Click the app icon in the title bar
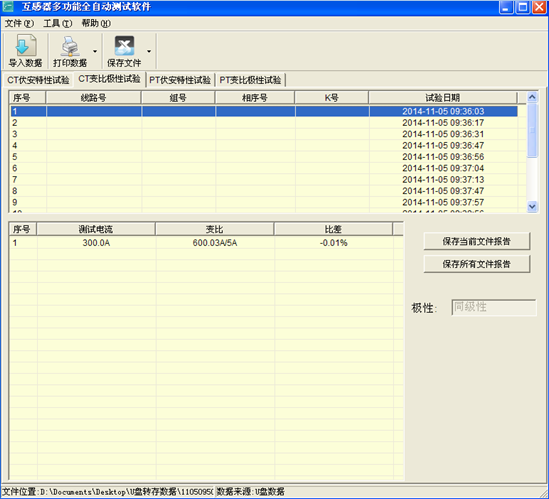549x499 pixels. [8, 7]
